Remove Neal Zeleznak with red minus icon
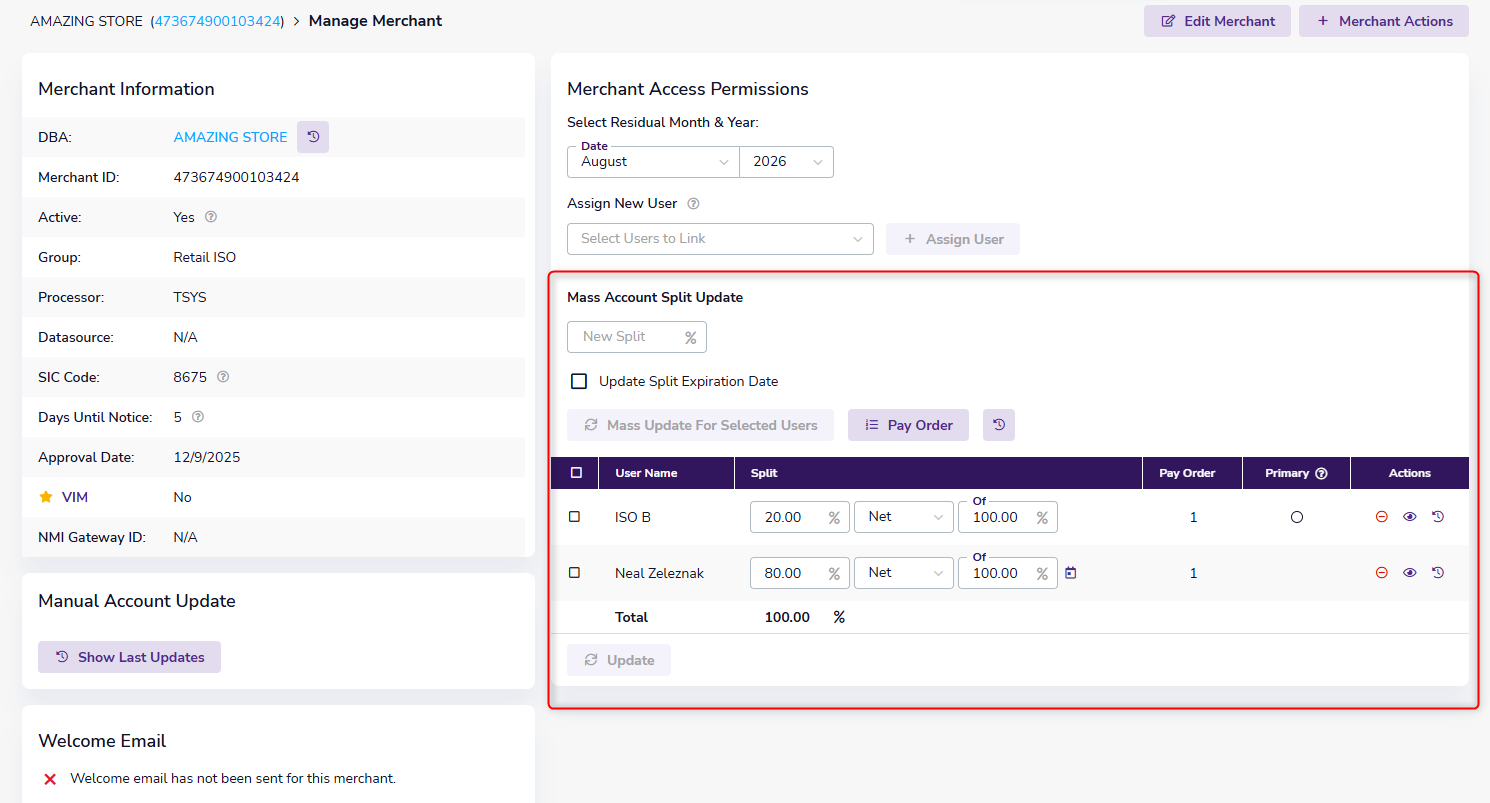This screenshot has height=803, width=1490. (1382, 573)
